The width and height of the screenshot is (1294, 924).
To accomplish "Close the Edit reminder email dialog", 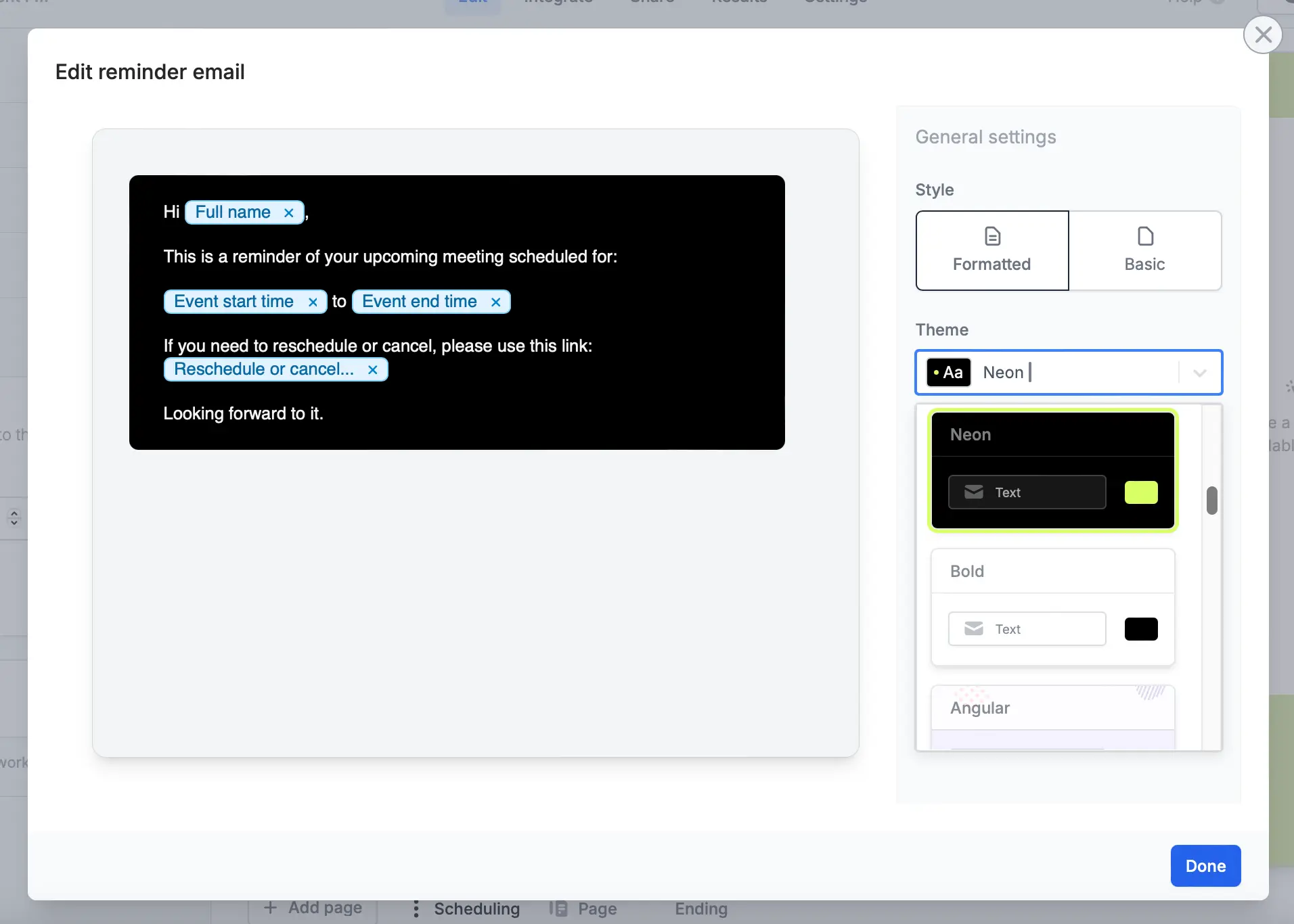I will point(1263,34).
